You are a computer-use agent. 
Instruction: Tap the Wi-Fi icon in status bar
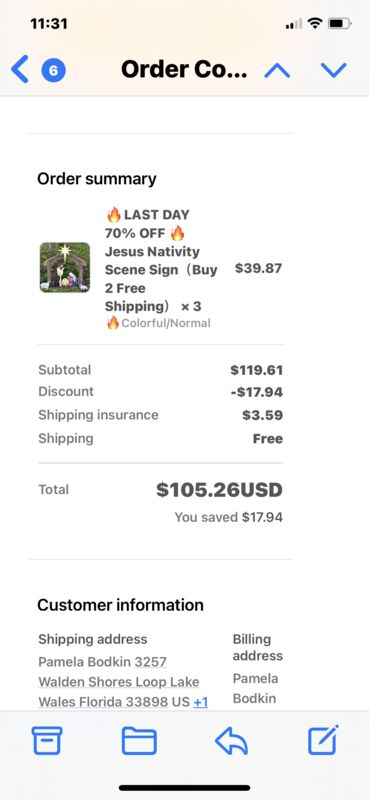316,23
